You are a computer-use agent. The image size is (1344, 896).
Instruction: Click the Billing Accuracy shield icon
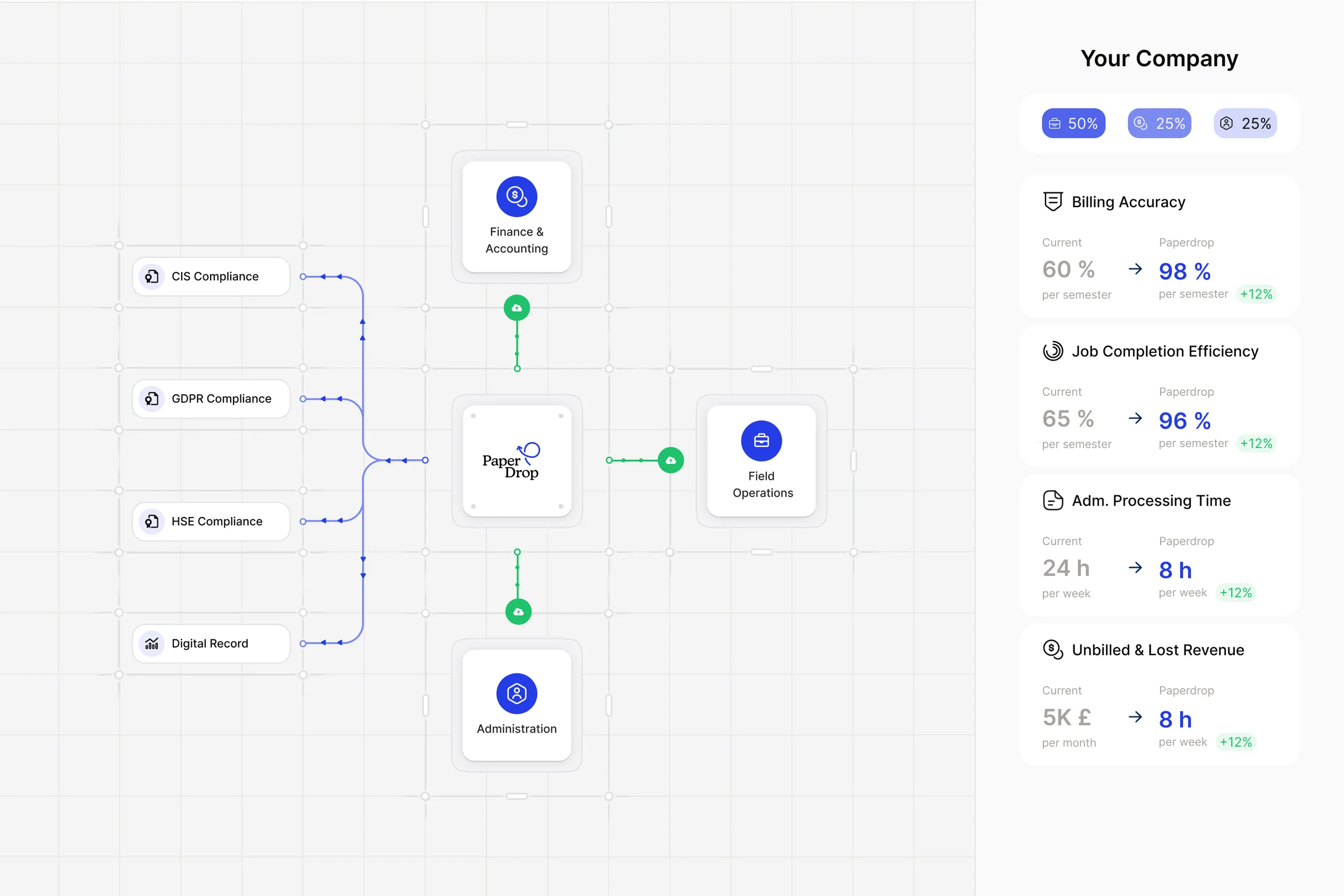tap(1053, 202)
